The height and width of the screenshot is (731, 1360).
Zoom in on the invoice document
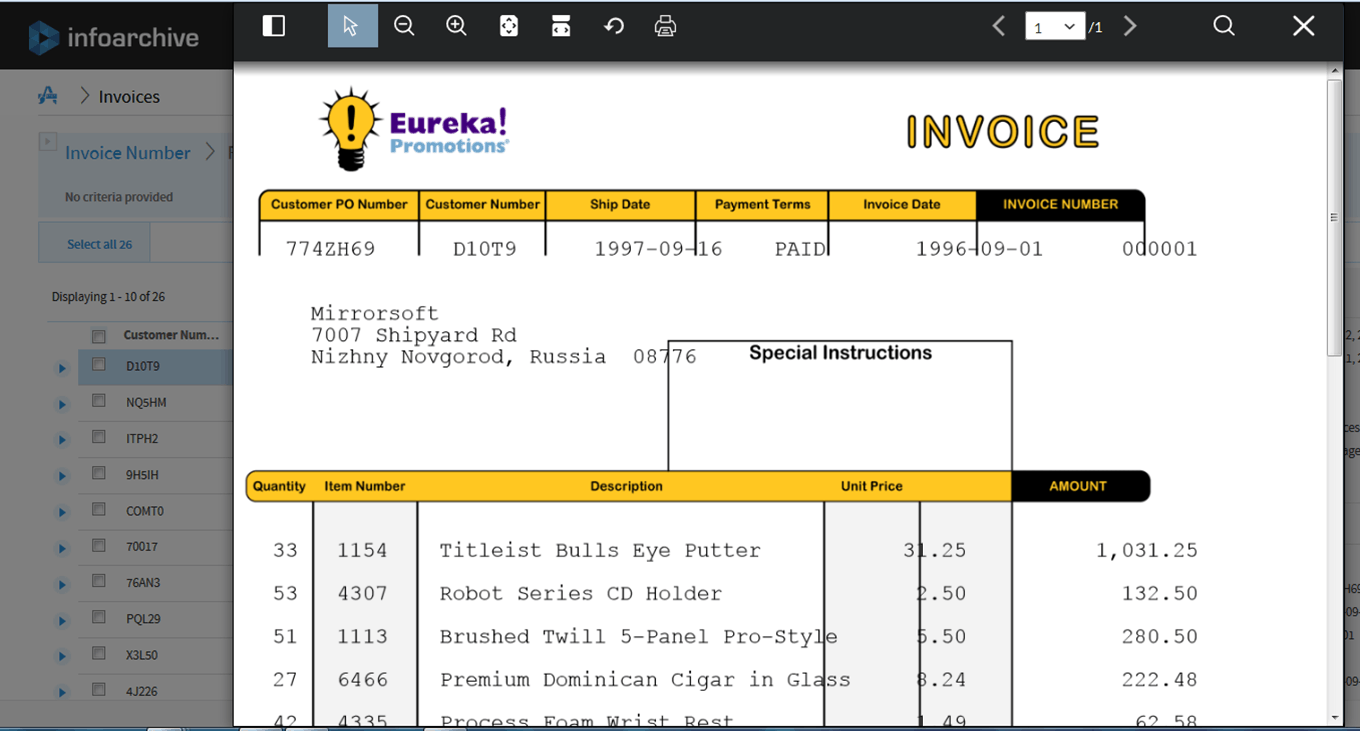pos(456,26)
